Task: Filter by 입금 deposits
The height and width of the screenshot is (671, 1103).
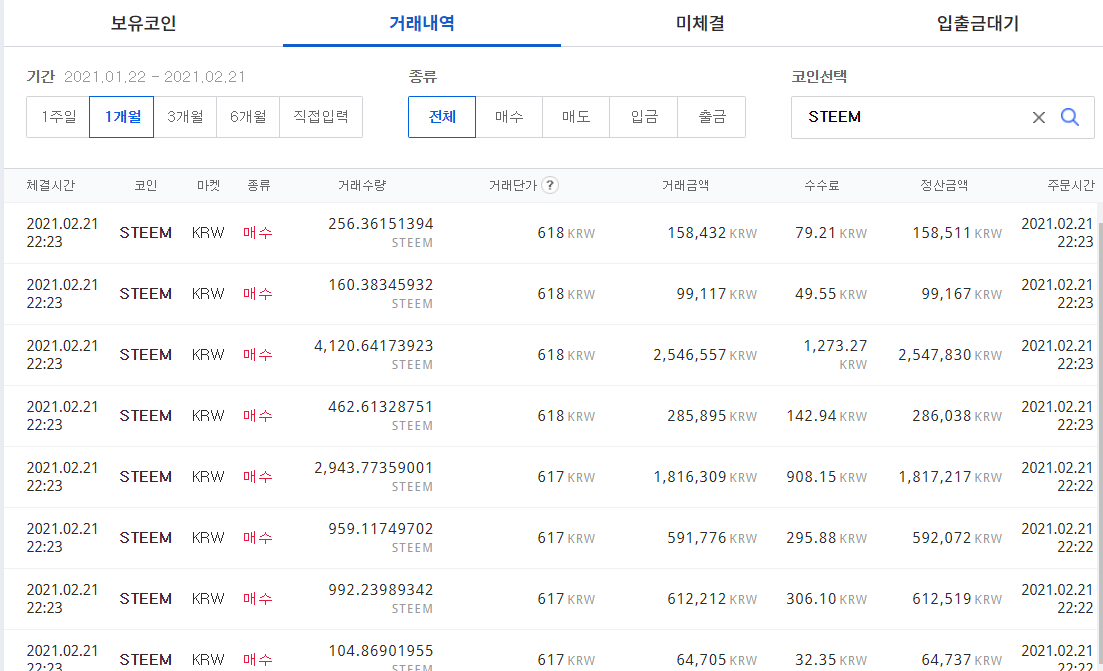Action: [644, 117]
